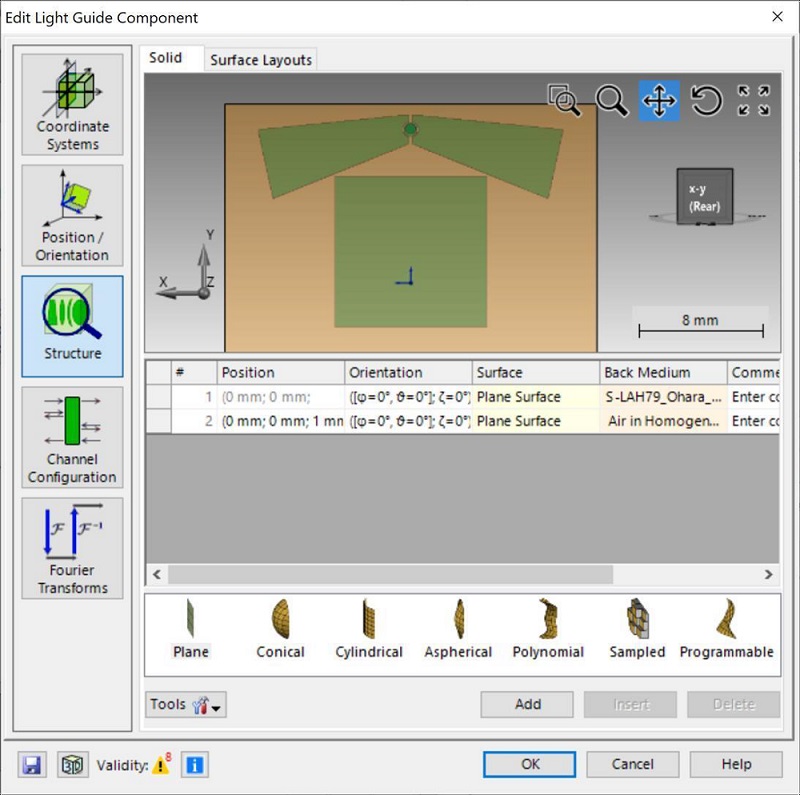Click row 1 comment cell

click(754, 397)
